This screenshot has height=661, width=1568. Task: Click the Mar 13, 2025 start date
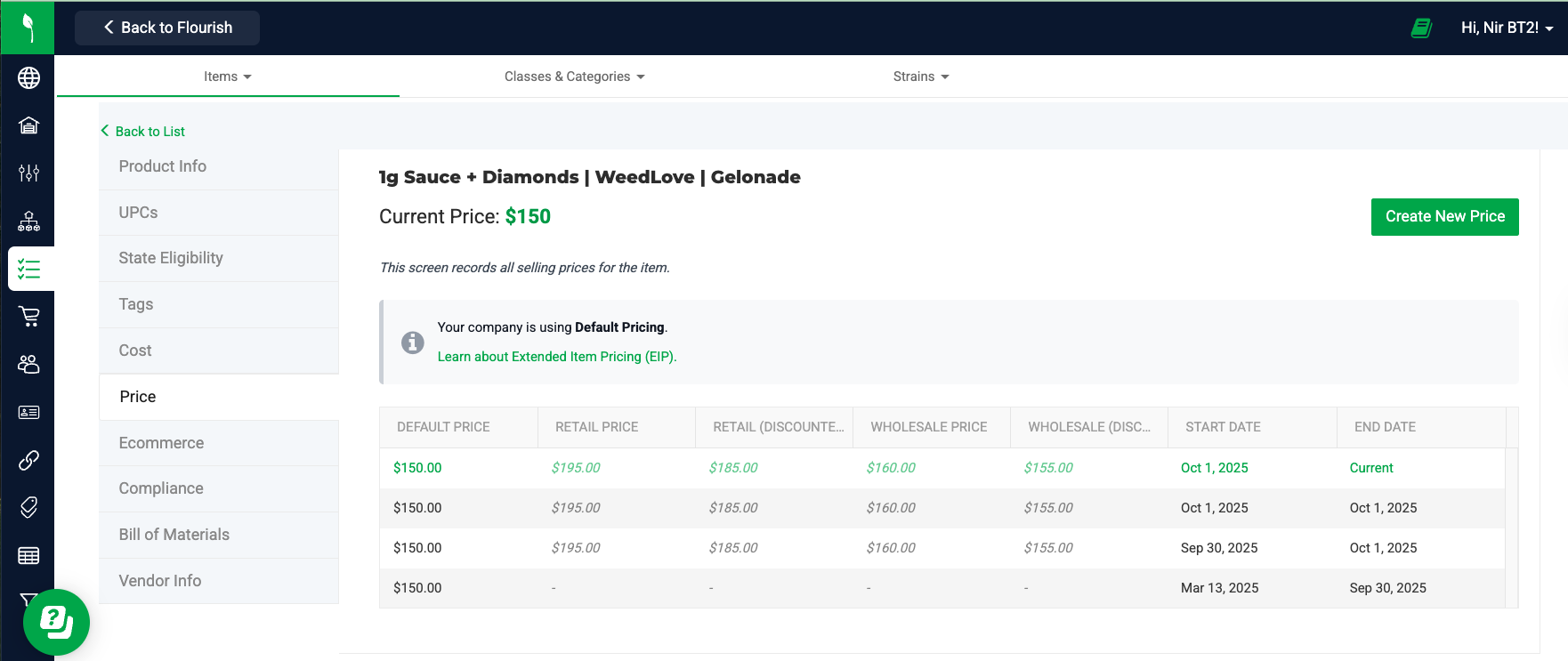tap(1219, 588)
